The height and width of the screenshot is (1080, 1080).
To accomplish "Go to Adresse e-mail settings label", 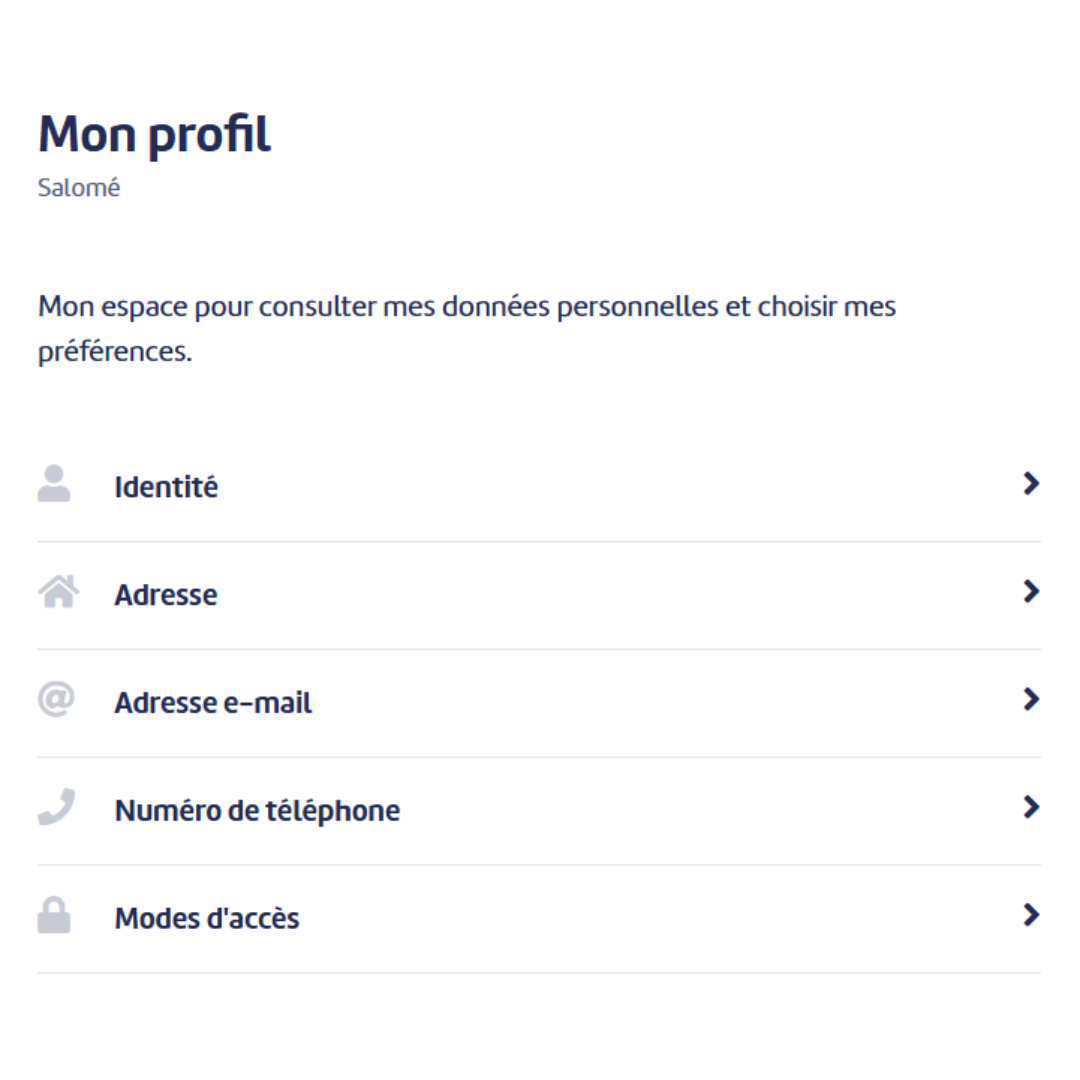I will pyautogui.click(x=213, y=703).
